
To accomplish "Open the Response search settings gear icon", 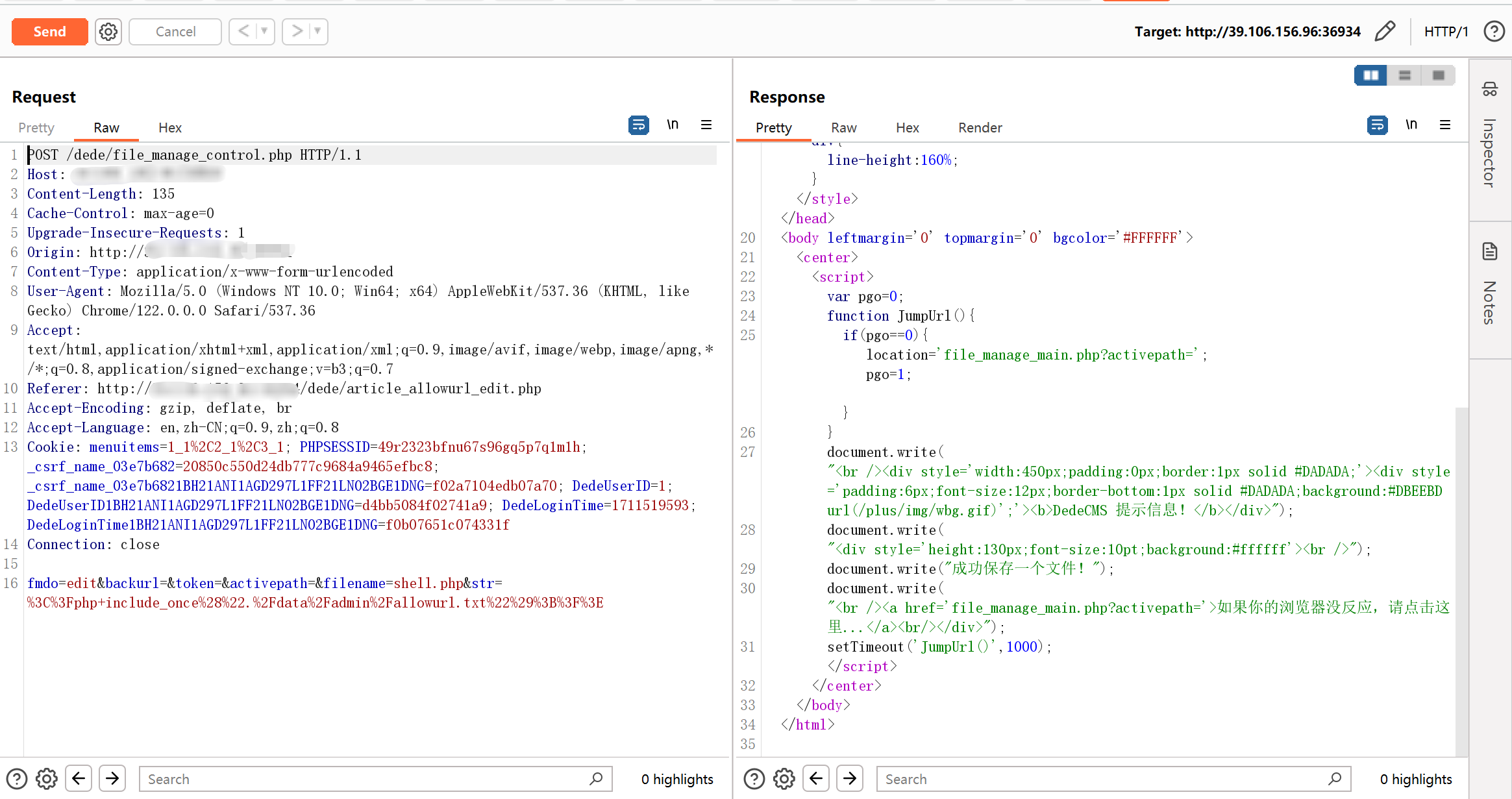I will click(784, 778).
